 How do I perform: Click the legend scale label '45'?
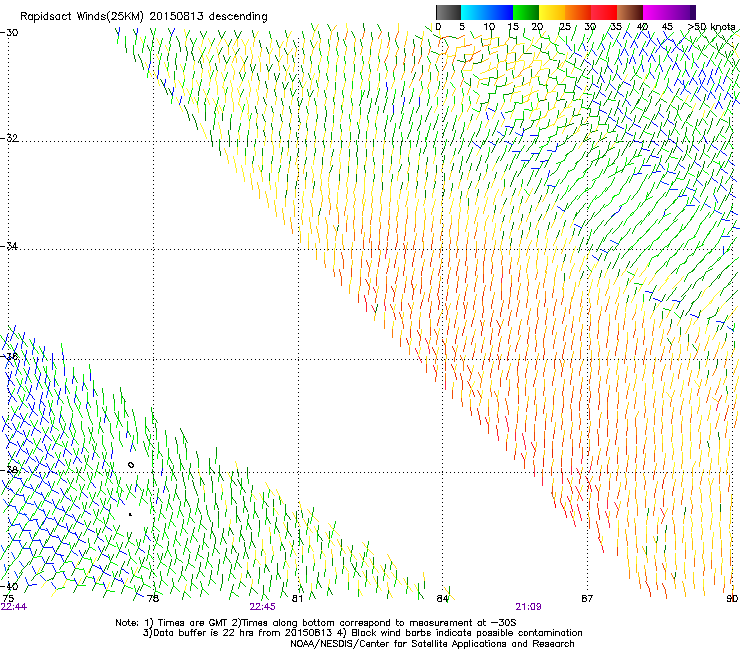point(667,27)
